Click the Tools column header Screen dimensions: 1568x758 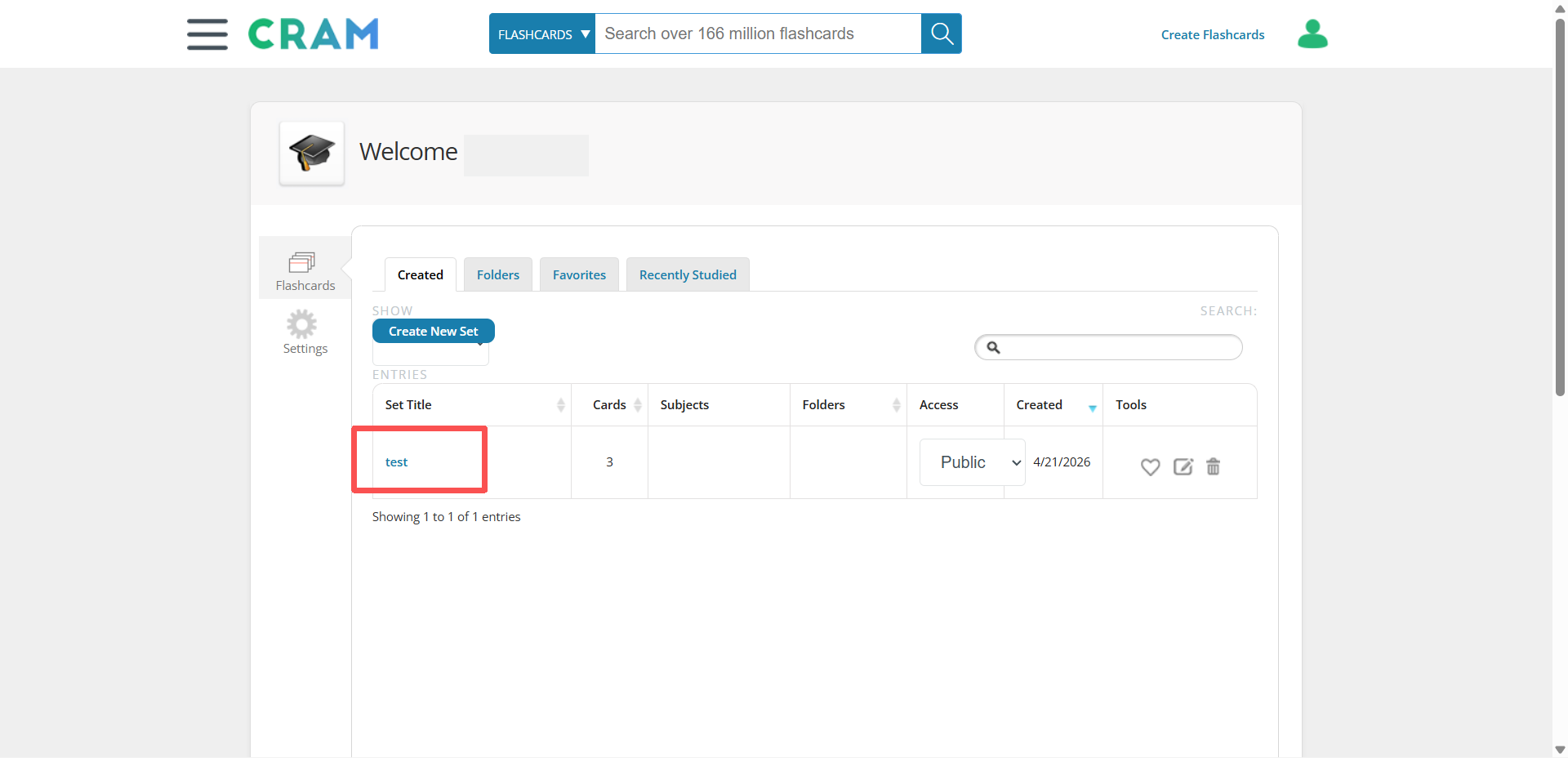[1179, 405]
